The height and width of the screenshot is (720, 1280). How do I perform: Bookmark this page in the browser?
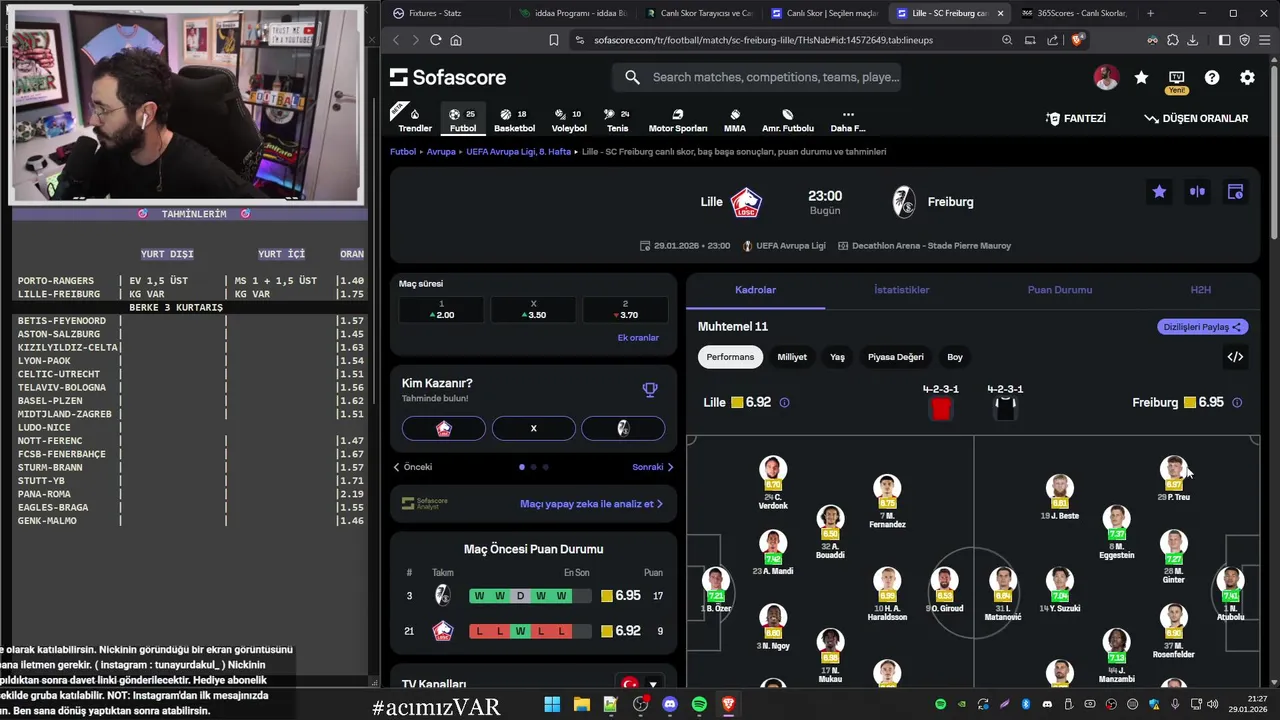click(554, 40)
